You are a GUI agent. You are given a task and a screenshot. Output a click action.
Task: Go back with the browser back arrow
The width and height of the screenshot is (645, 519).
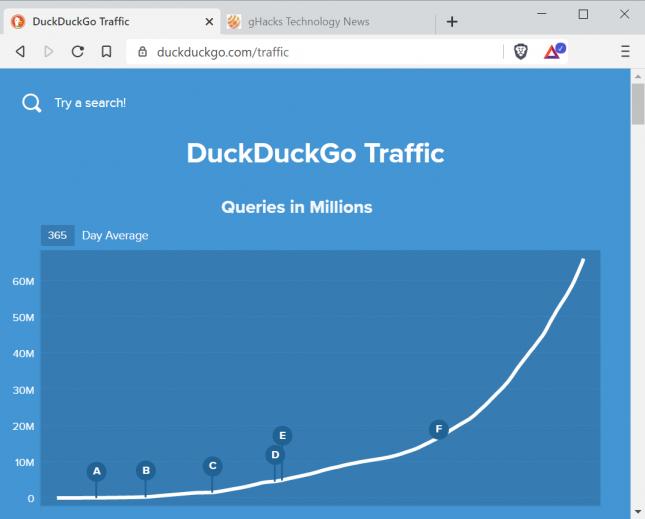tap(20, 51)
